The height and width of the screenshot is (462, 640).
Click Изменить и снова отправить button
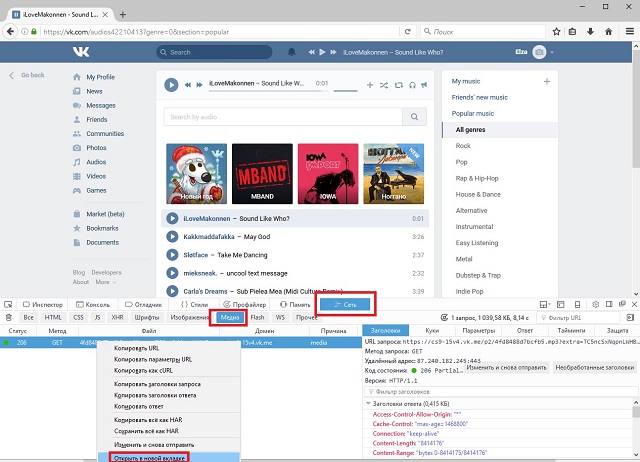coord(506,368)
